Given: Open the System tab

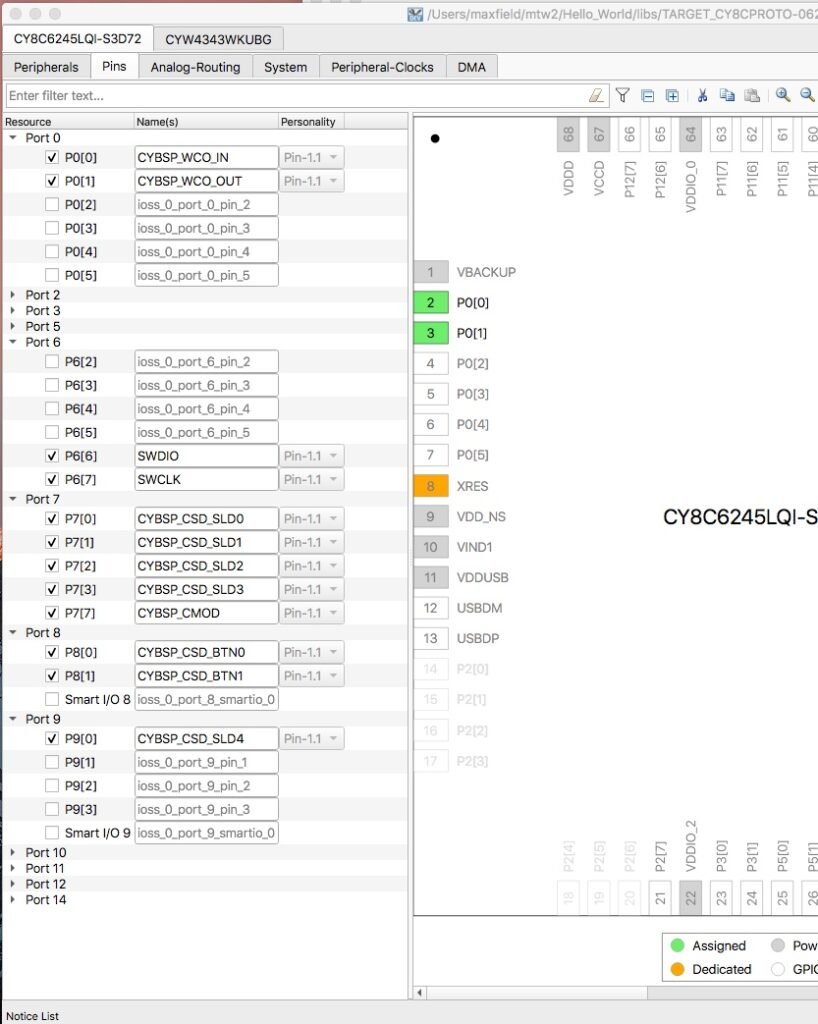Looking at the screenshot, I should pos(285,67).
